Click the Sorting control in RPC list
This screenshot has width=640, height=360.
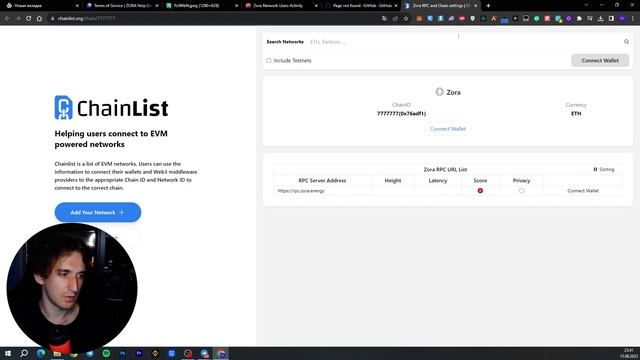[604, 169]
